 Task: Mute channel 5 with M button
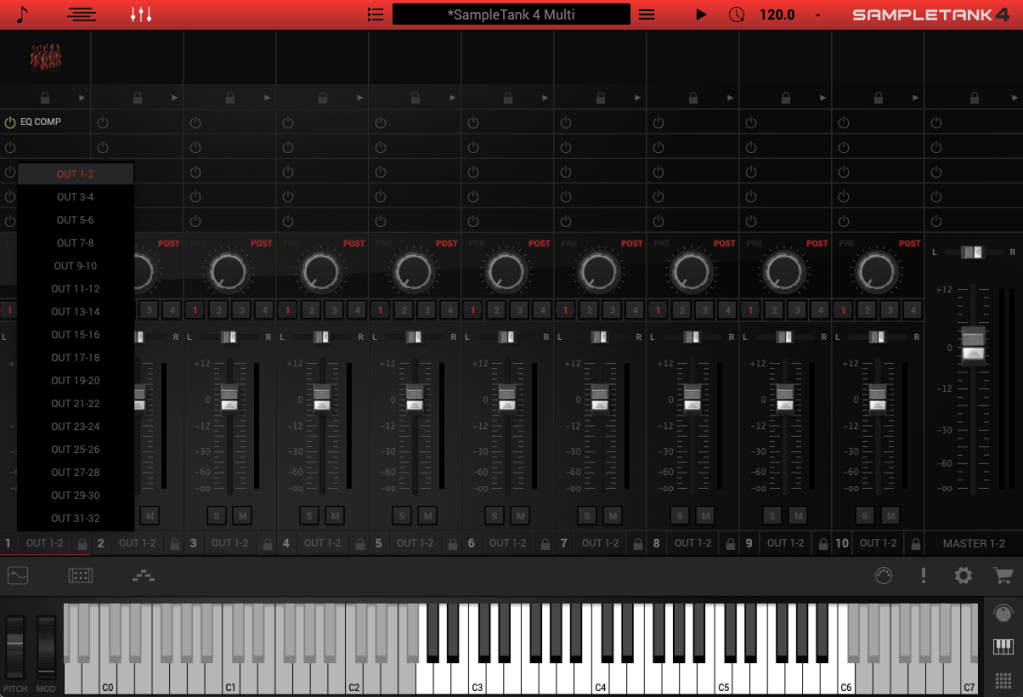pyautogui.click(x=427, y=516)
